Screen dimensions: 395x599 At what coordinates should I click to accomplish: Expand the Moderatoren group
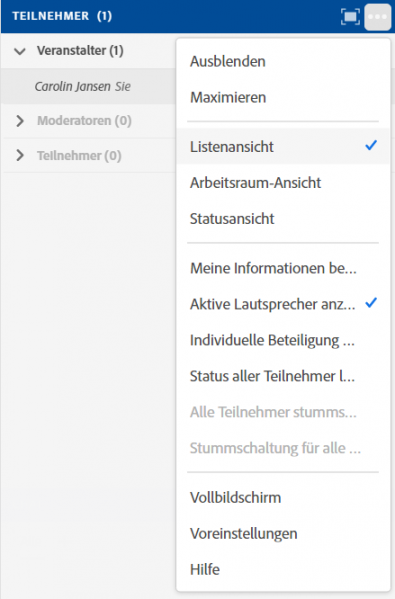click(20, 121)
